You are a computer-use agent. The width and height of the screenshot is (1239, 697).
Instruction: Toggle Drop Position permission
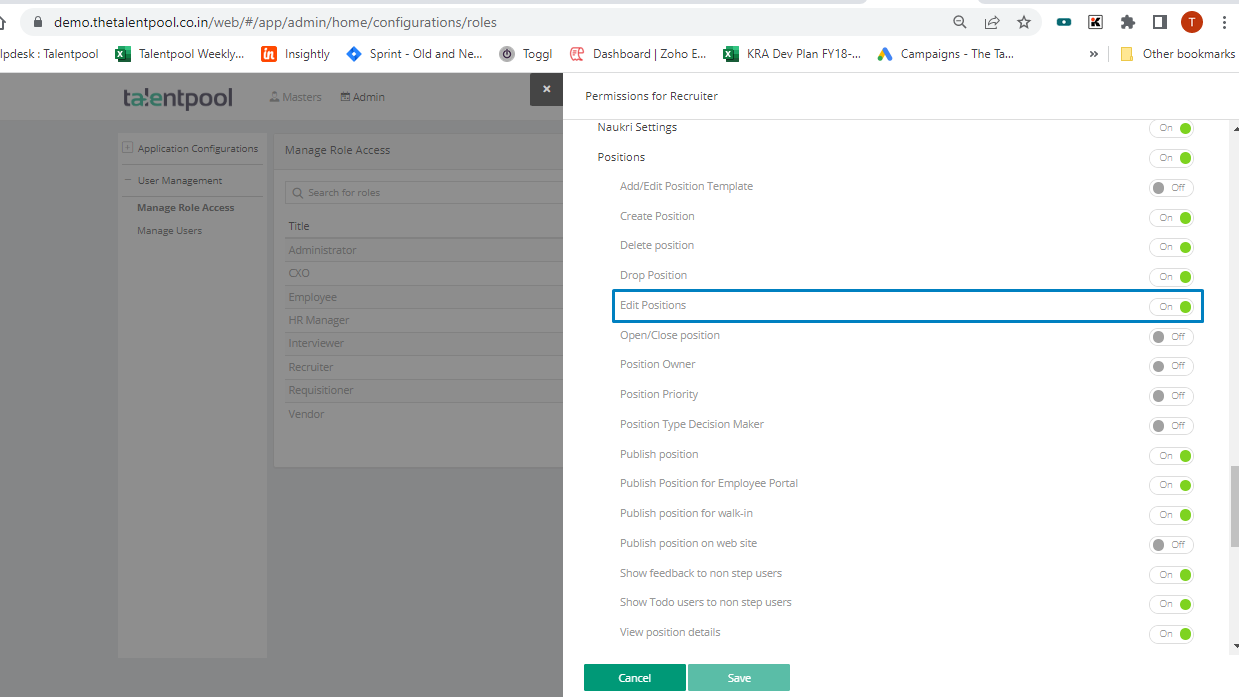(x=1171, y=276)
